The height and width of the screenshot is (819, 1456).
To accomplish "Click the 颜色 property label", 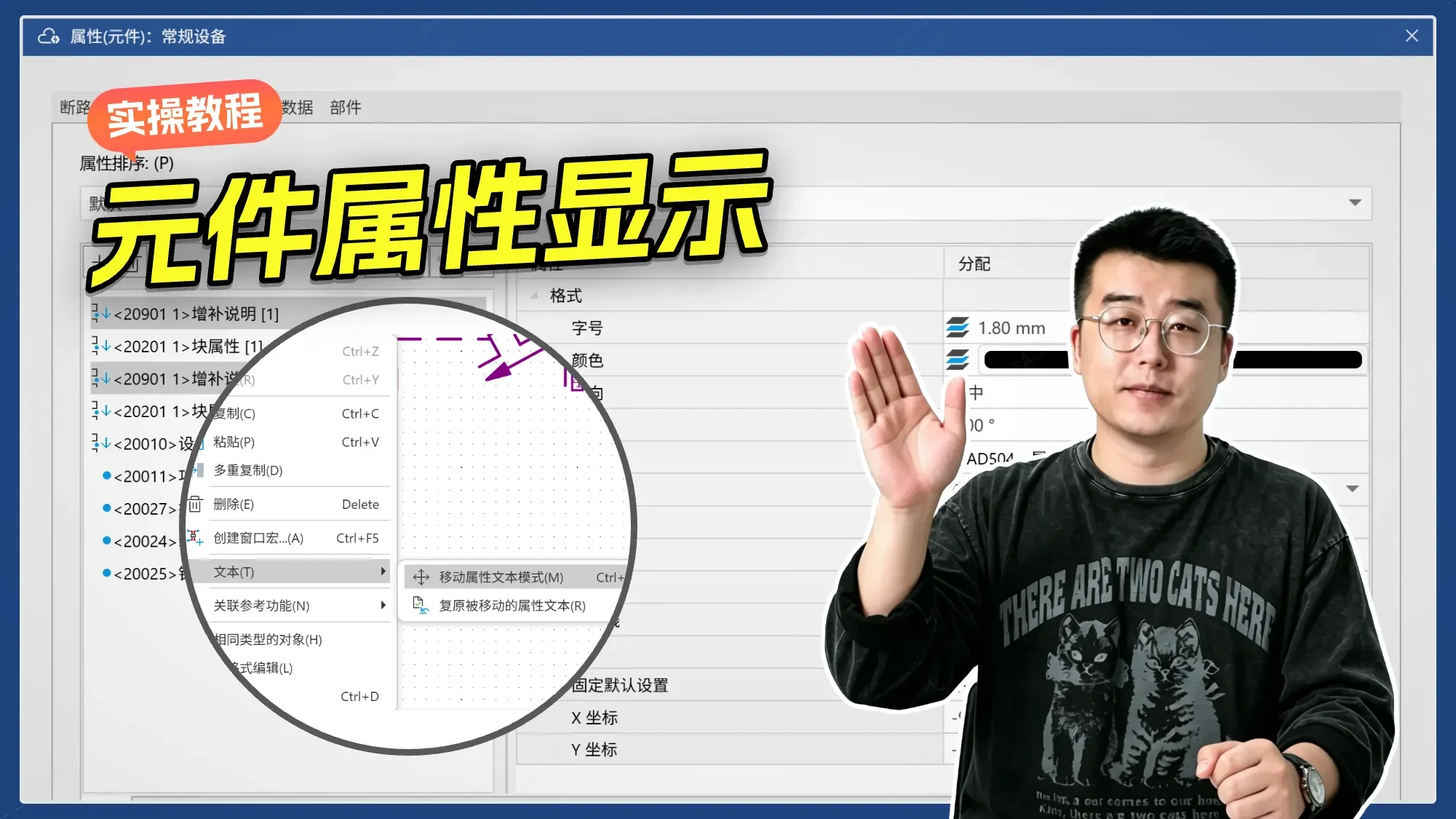I will (587, 360).
